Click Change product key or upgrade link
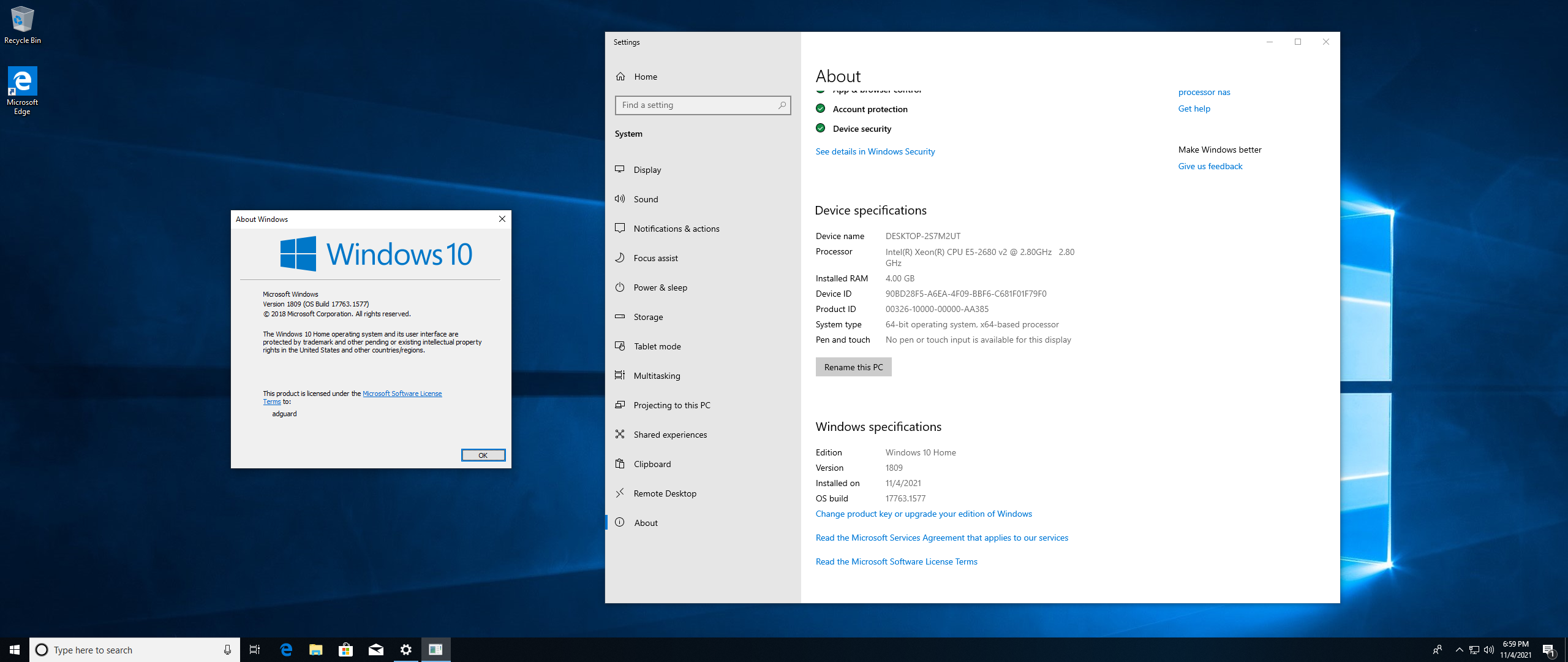 (x=924, y=514)
